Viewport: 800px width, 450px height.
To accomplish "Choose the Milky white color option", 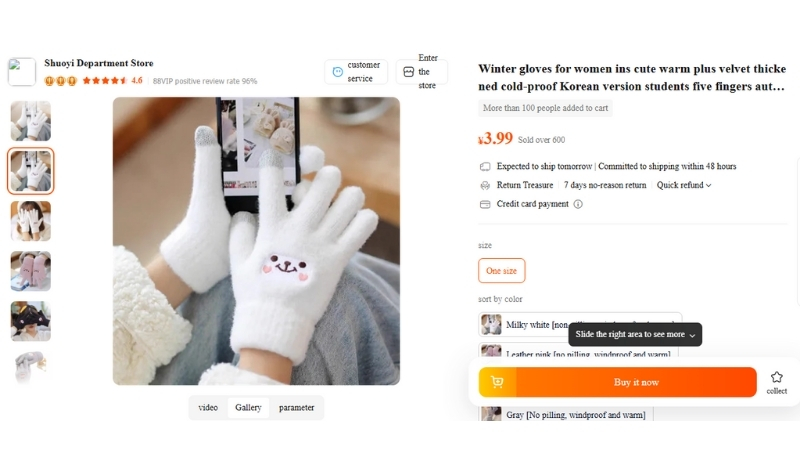I will [x=580, y=324].
